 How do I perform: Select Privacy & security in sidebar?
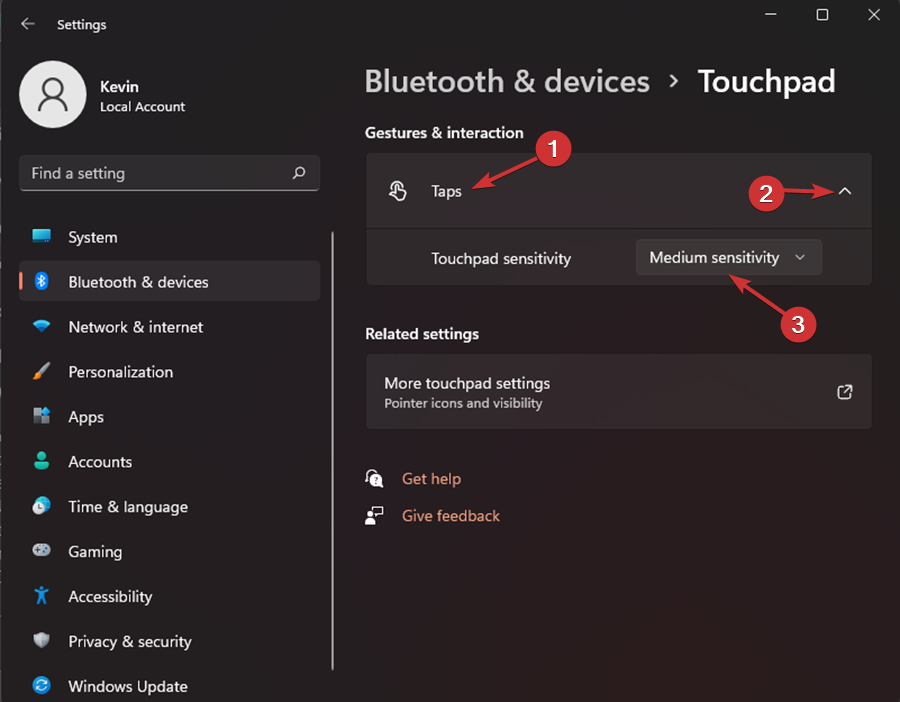129,641
